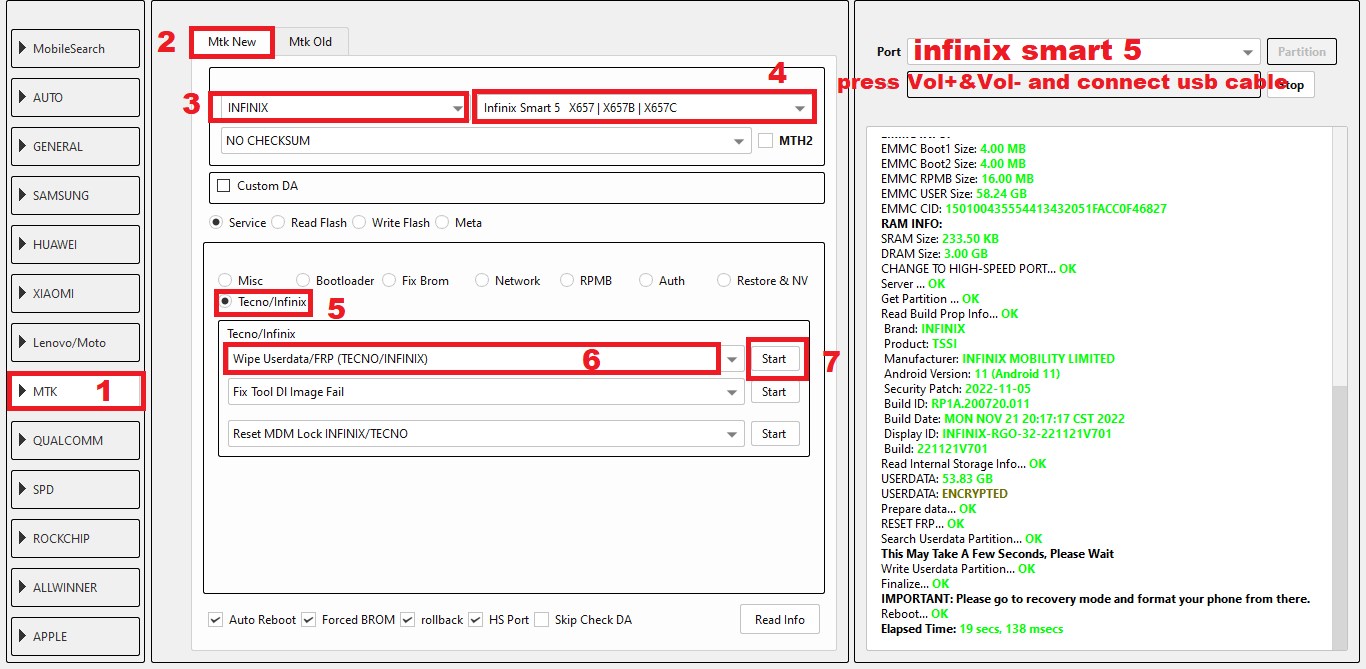The image size is (1366, 669).
Task: Select the Tecno/Infinix radio option
Action: tap(225, 301)
